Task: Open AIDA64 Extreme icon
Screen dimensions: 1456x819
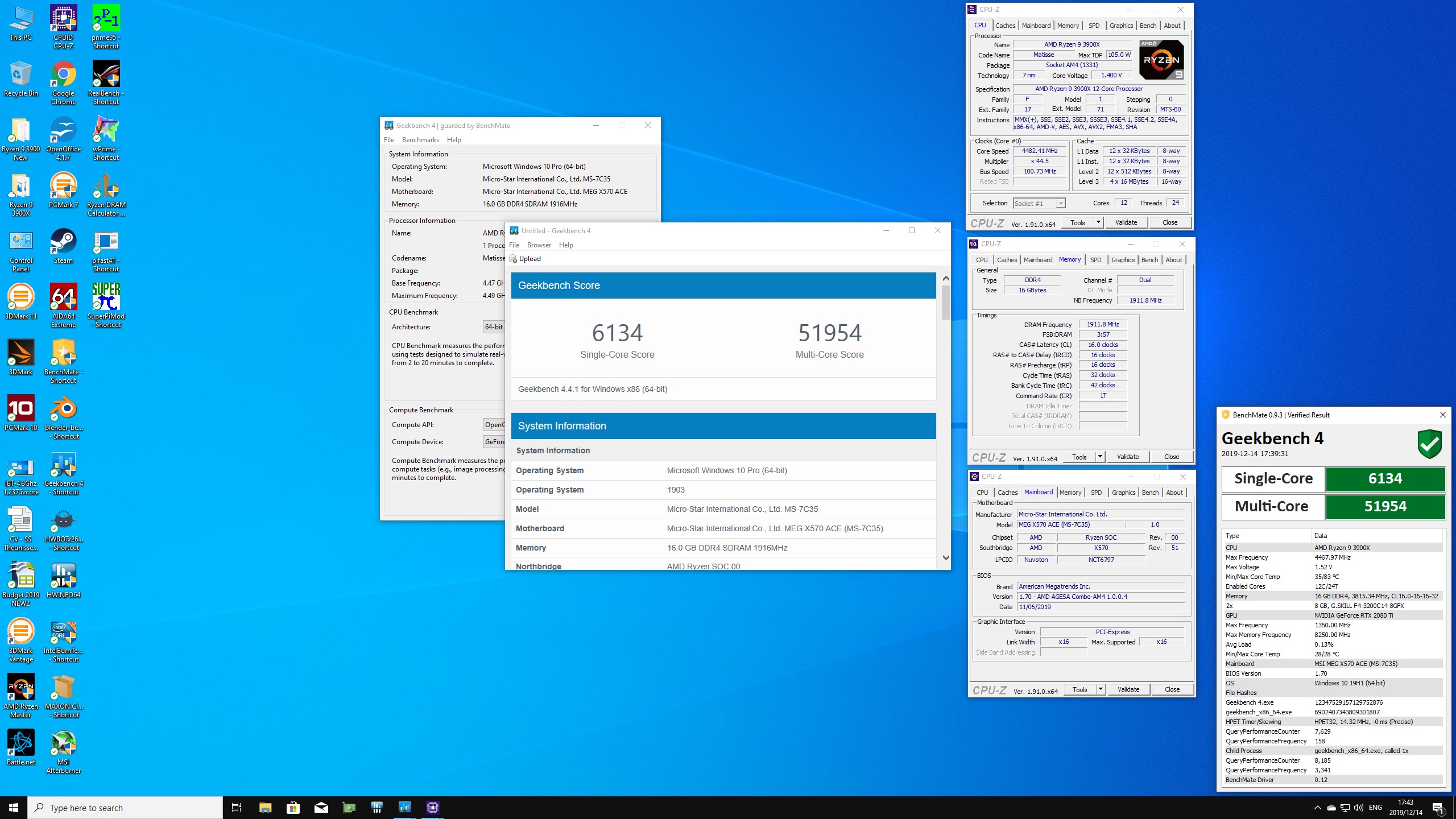Action: (x=63, y=305)
